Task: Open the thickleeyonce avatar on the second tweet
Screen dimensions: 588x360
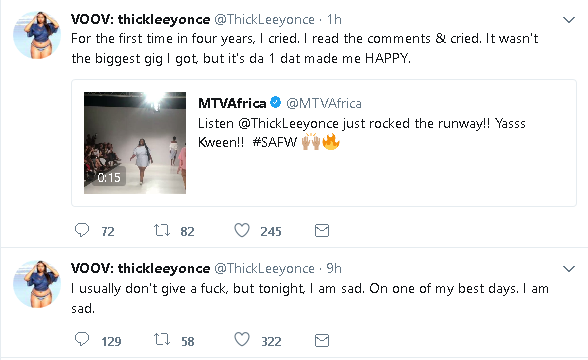Action: coord(37,284)
